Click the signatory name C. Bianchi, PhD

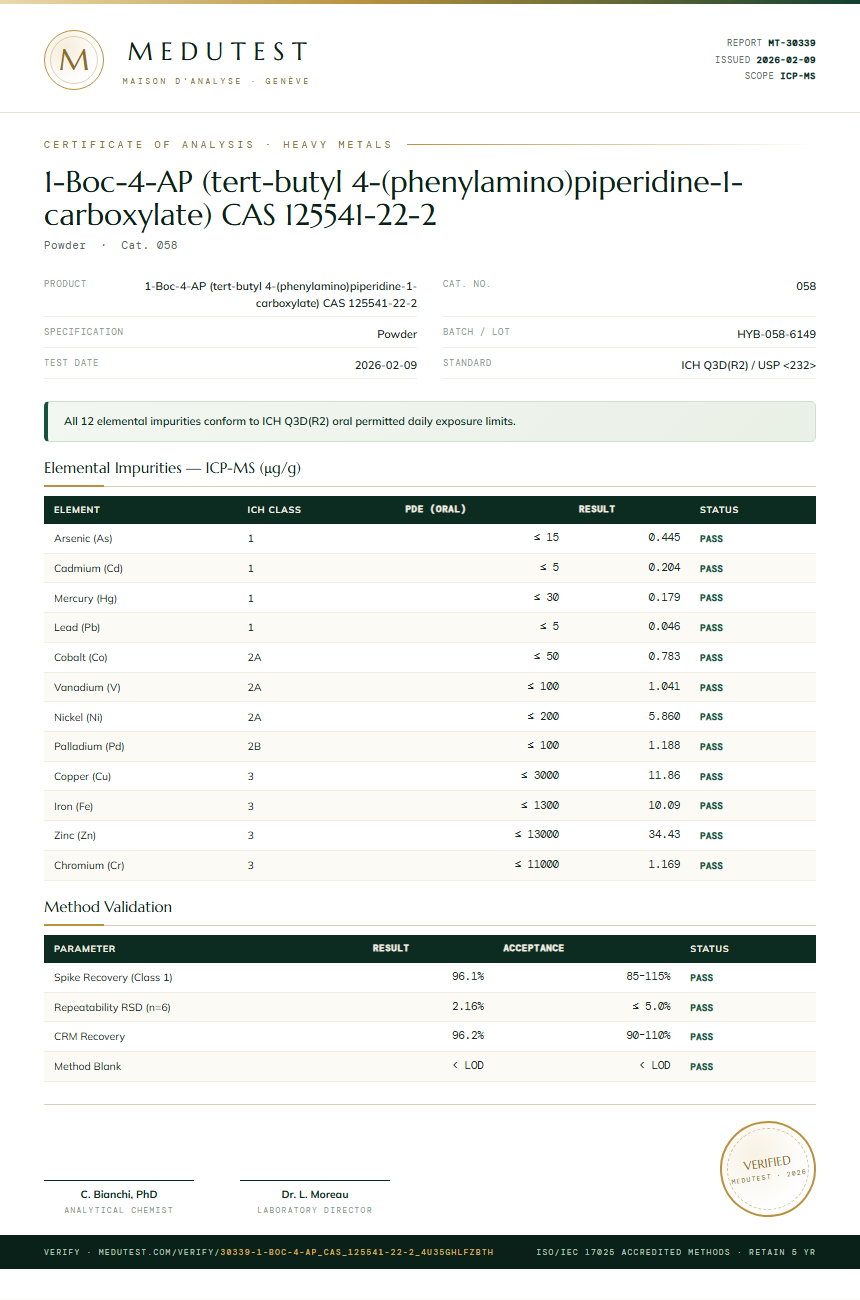pos(119,1194)
